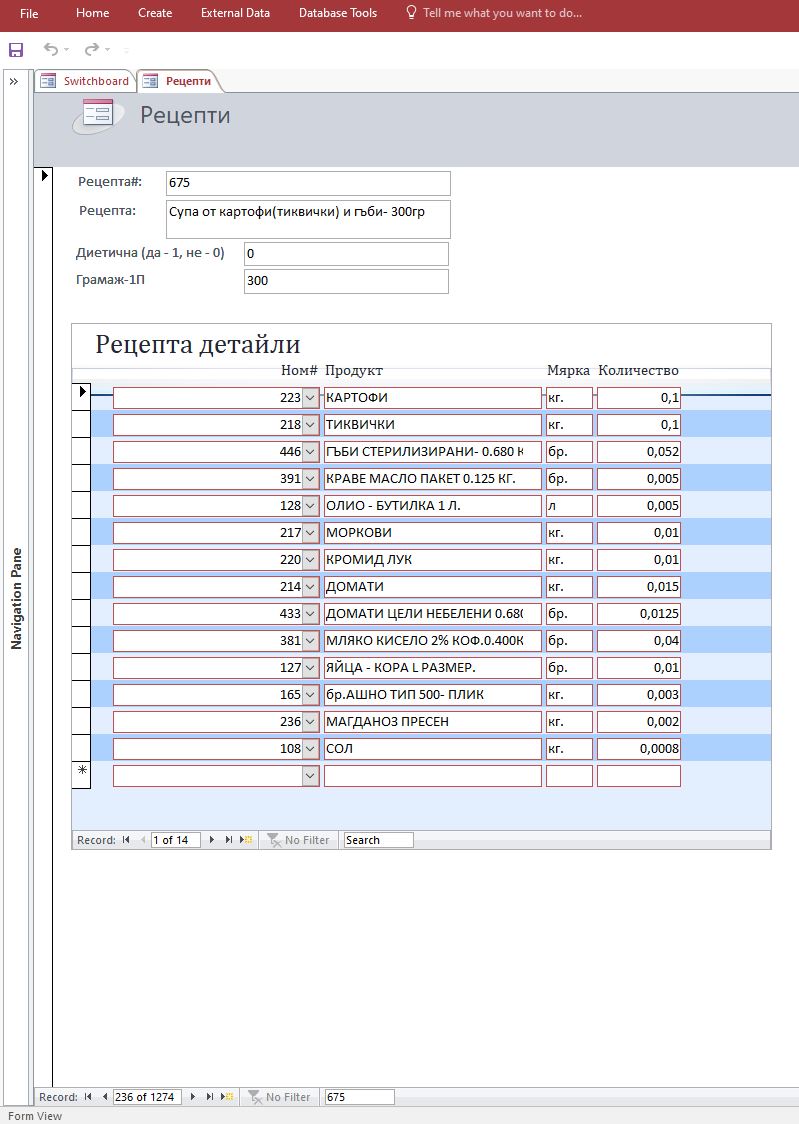The image size is (799, 1124).
Task: Click the Save icon in Quick Access toolbar
Action: click(x=15, y=50)
